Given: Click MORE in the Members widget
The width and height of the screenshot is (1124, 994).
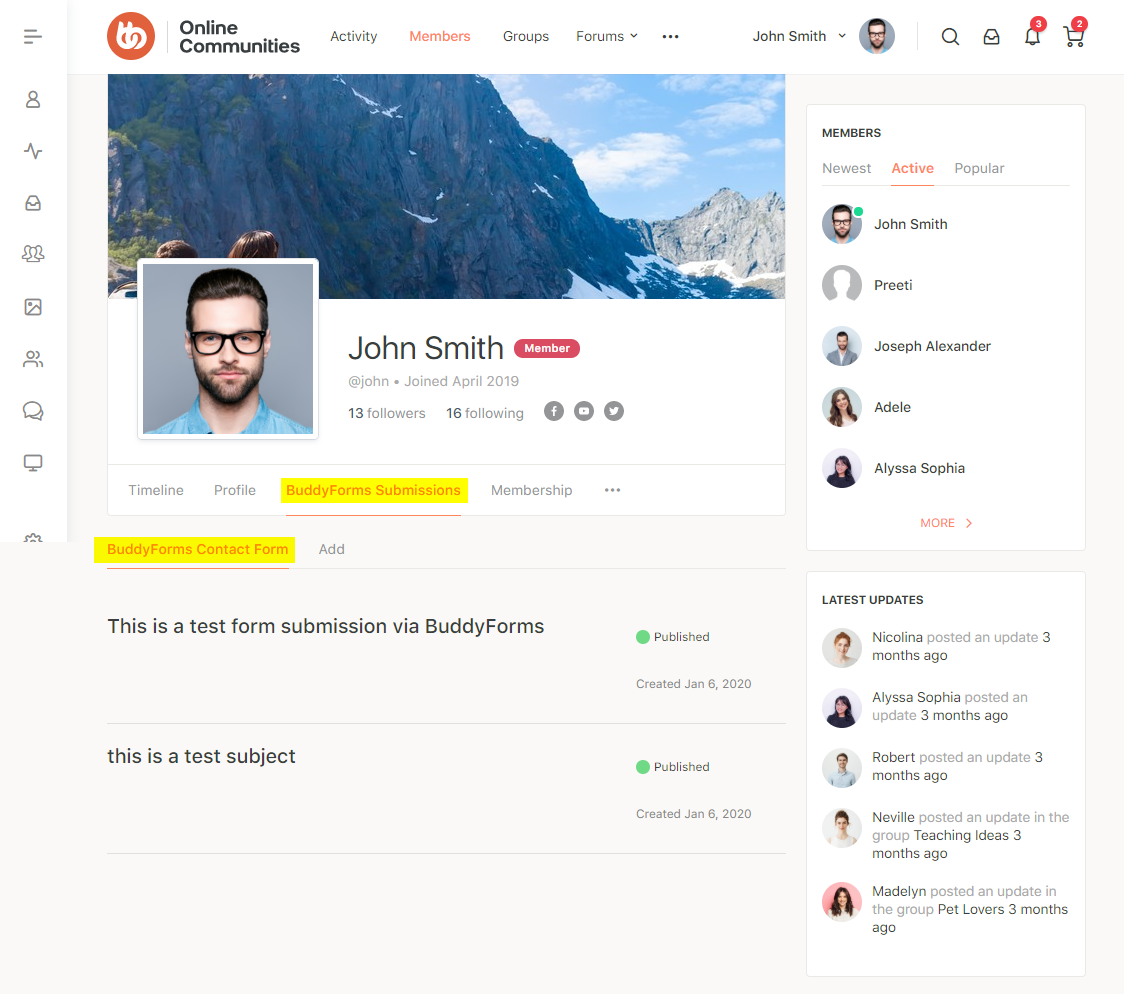Looking at the screenshot, I should 944,522.
